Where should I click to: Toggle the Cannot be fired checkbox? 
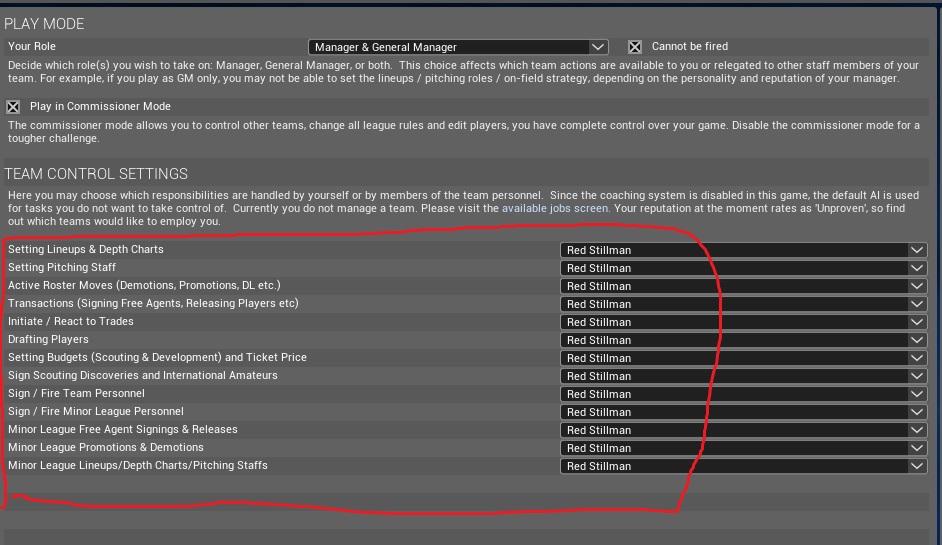point(634,47)
